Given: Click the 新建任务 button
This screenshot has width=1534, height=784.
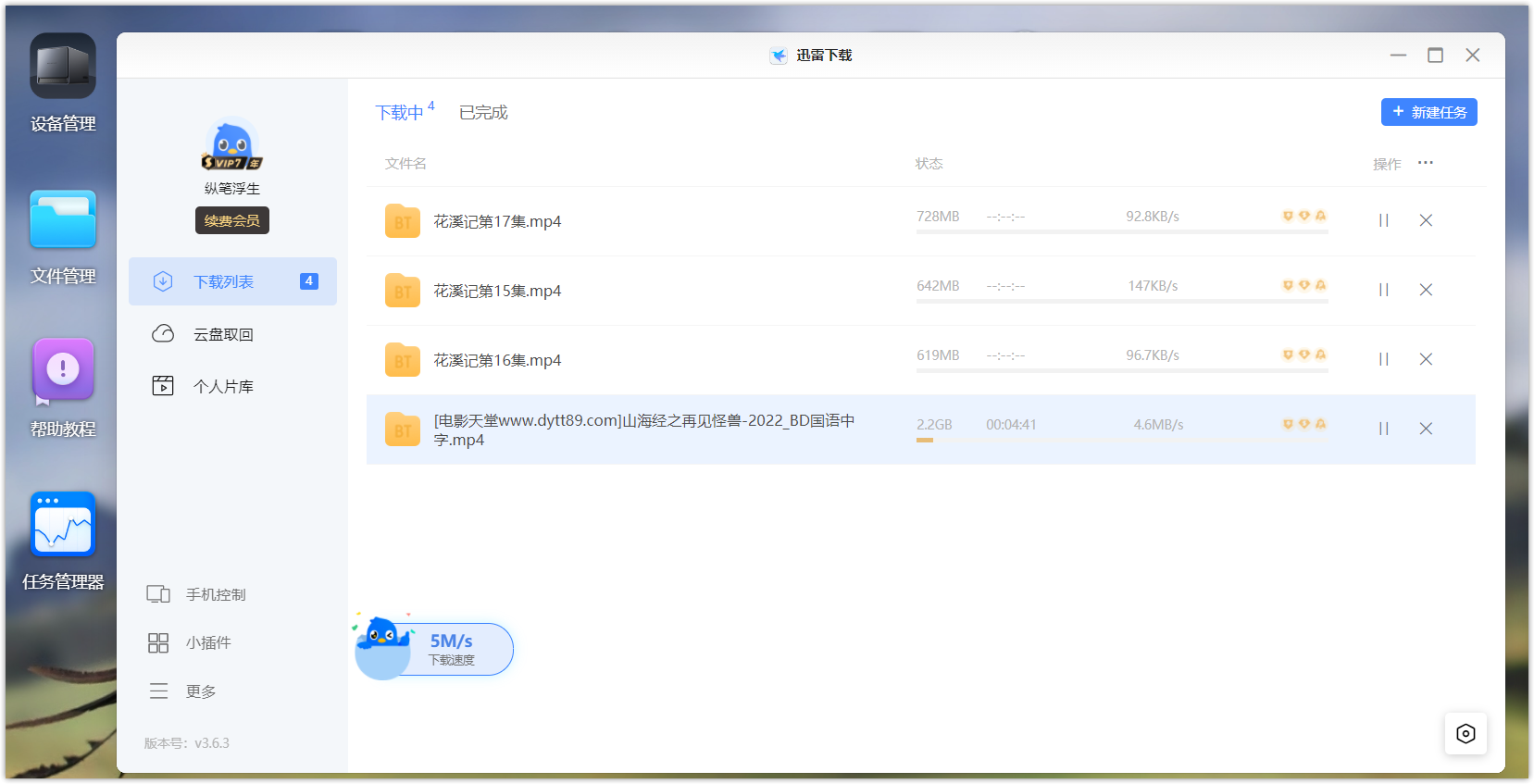Looking at the screenshot, I should click(x=1428, y=112).
